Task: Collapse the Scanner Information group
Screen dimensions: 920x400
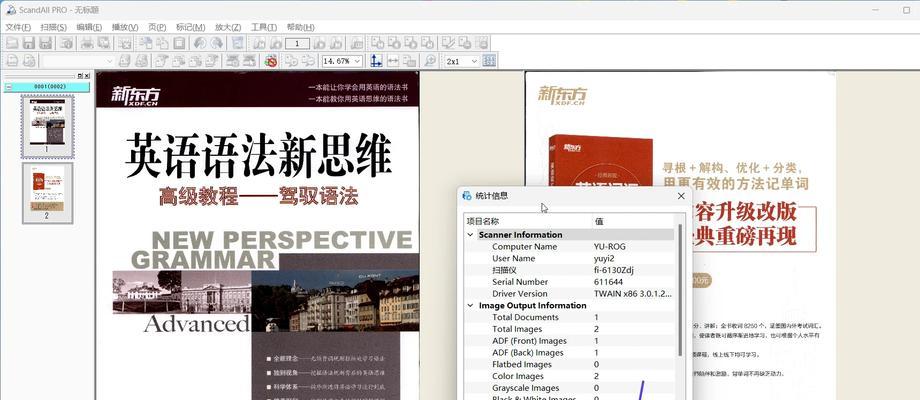Action: point(471,235)
